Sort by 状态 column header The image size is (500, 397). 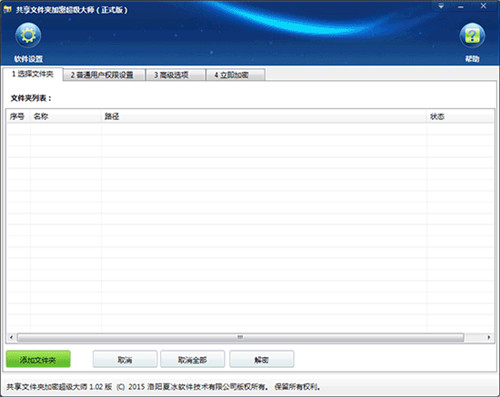pyautogui.click(x=460, y=116)
